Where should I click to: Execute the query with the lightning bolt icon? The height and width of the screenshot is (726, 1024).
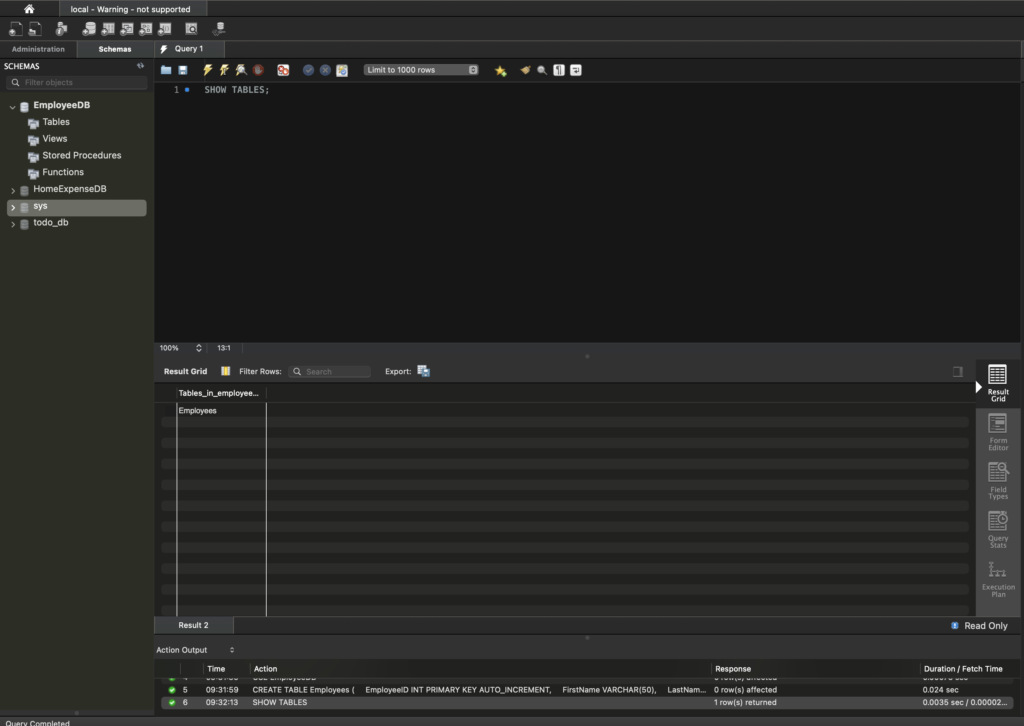click(208, 70)
